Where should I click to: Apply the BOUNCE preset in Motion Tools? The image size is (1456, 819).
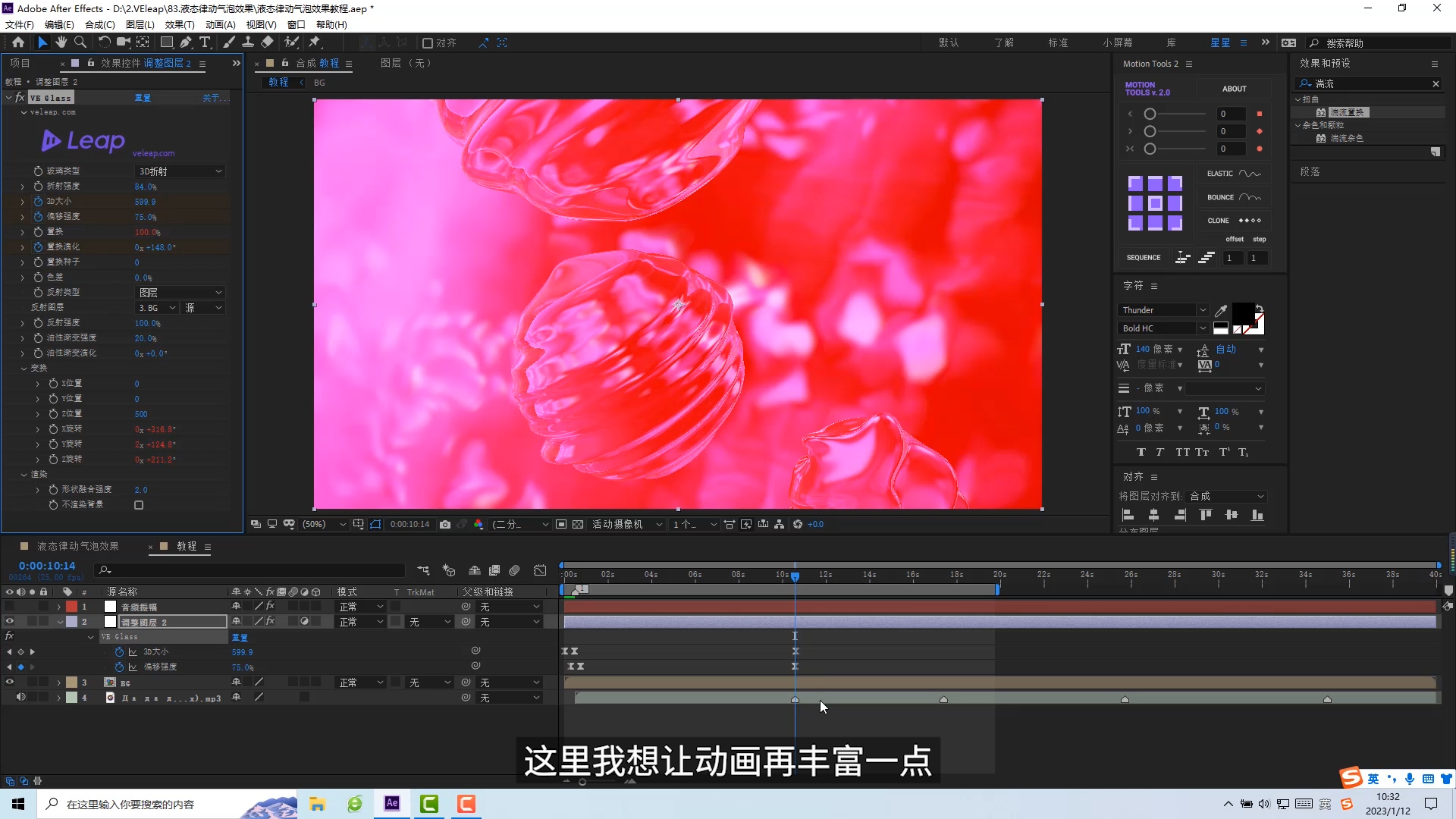(x=1234, y=197)
